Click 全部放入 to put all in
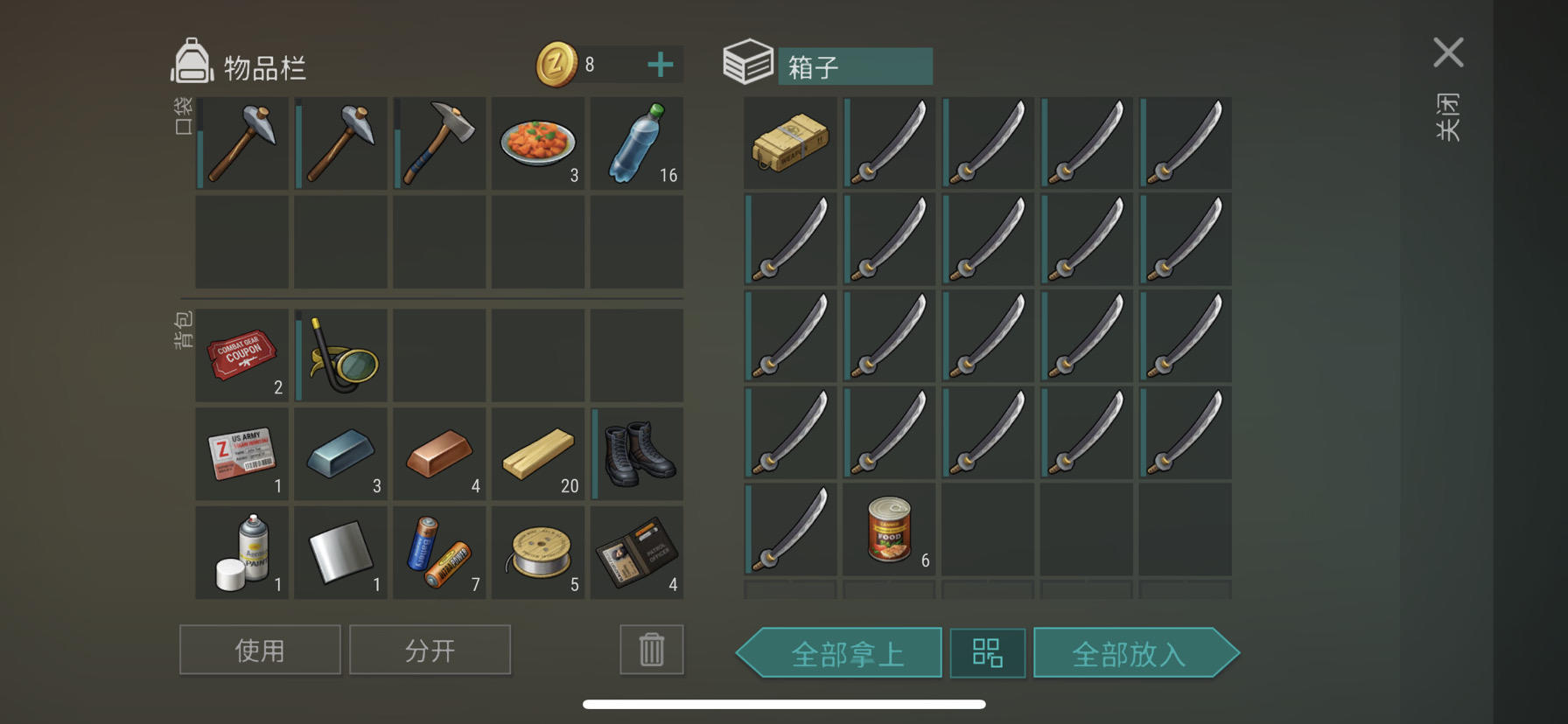 pyautogui.click(x=1136, y=652)
